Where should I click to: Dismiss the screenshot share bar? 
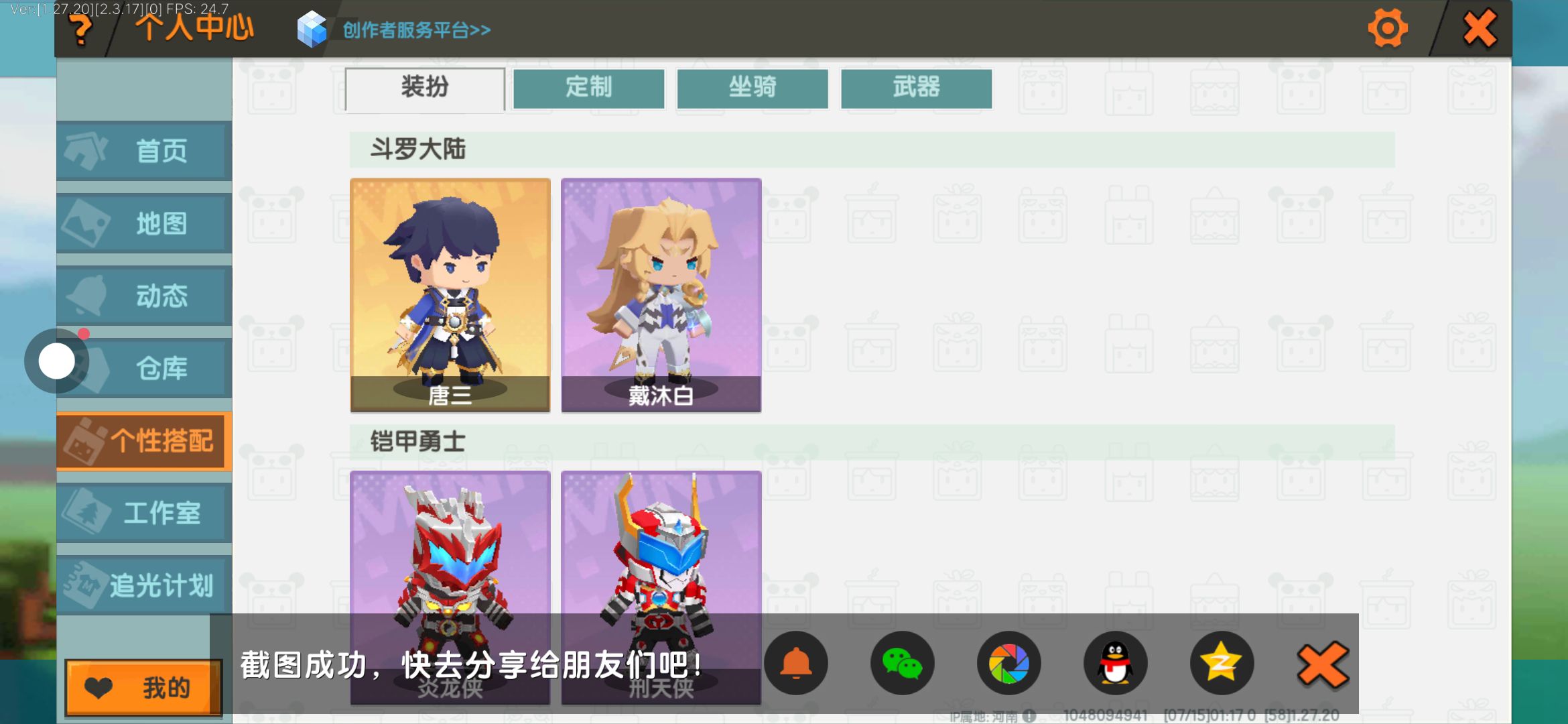click(1323, 664)
